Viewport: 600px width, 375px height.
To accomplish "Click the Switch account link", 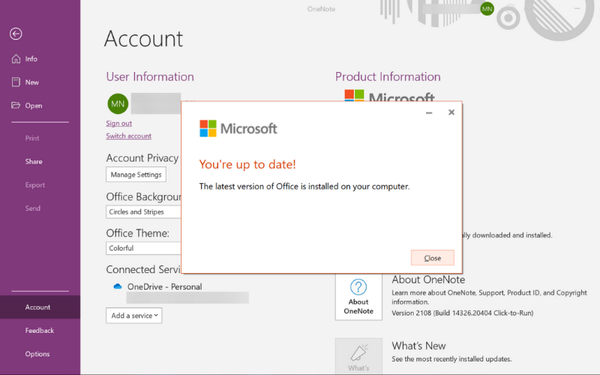I will click(x=129, y=136).
